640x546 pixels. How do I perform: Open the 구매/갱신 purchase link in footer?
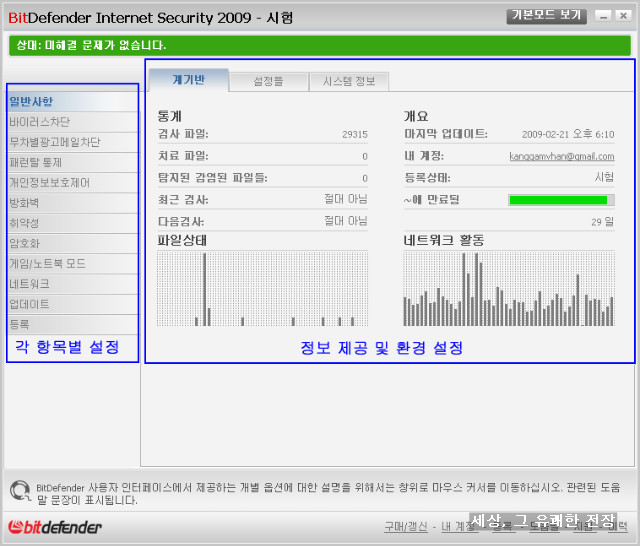(x=406, y=527)
